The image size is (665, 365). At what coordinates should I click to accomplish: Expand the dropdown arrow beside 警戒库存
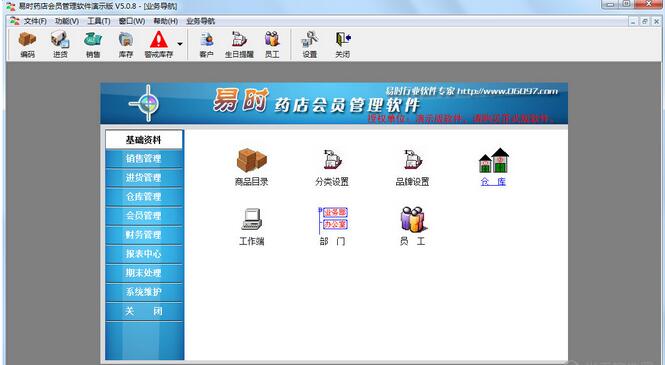(180, 44)
